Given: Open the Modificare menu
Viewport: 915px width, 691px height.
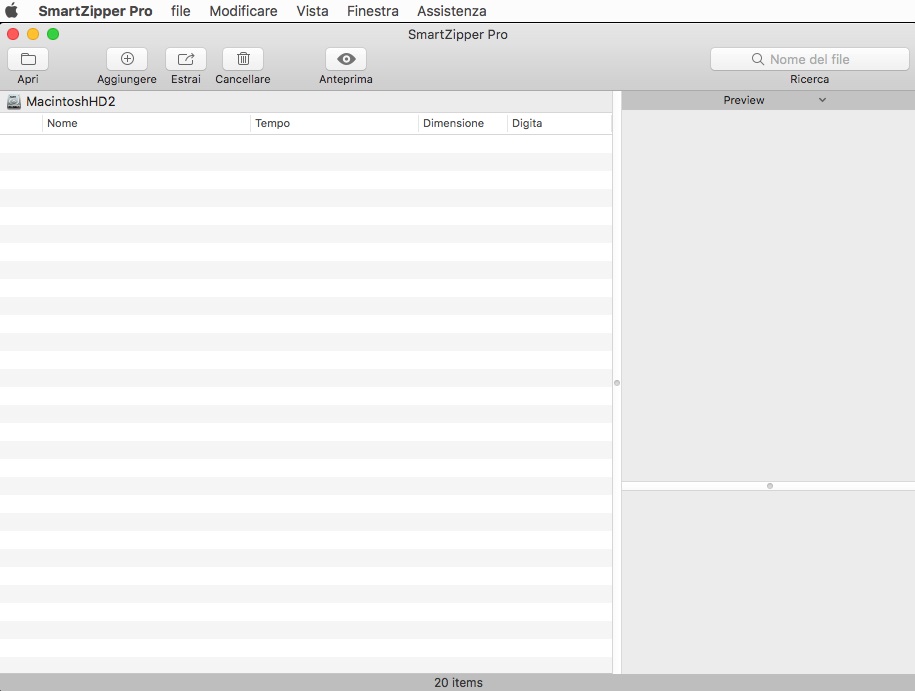Looking at the screenshot, I should pos(243,11).
